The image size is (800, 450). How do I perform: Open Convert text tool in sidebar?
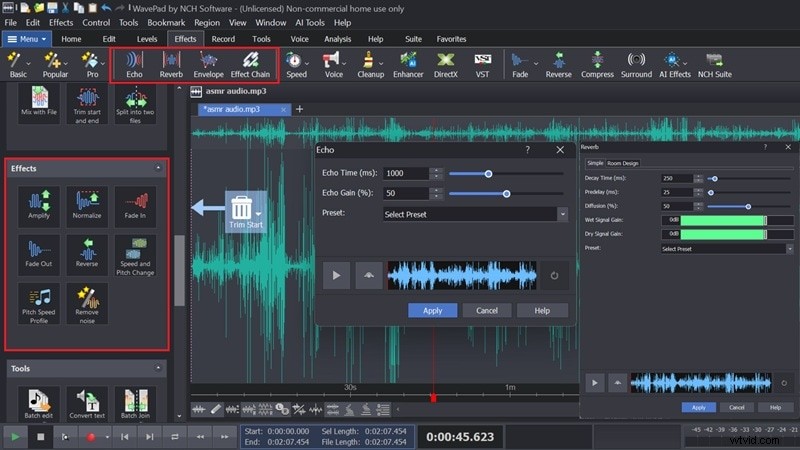click(x=87, y=403)
